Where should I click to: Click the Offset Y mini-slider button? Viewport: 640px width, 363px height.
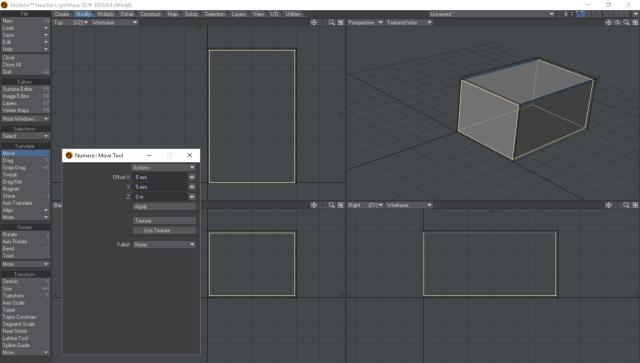[x=192, y=187]
